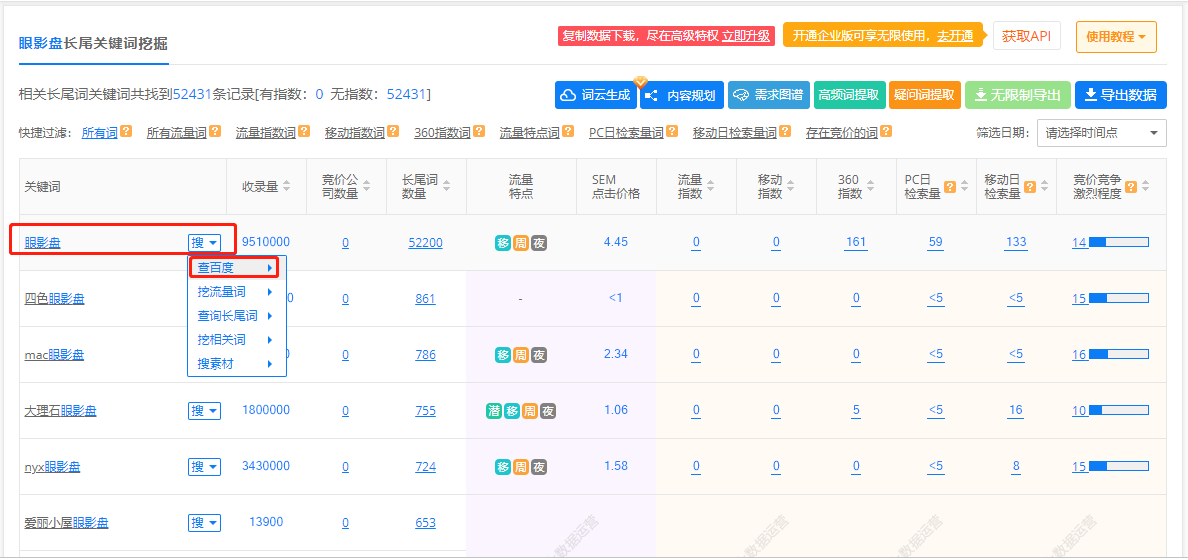The width and height of the screenshot is (1188, 560).
Task: Click the help icon next to 所有流量词
Action: 215,131
